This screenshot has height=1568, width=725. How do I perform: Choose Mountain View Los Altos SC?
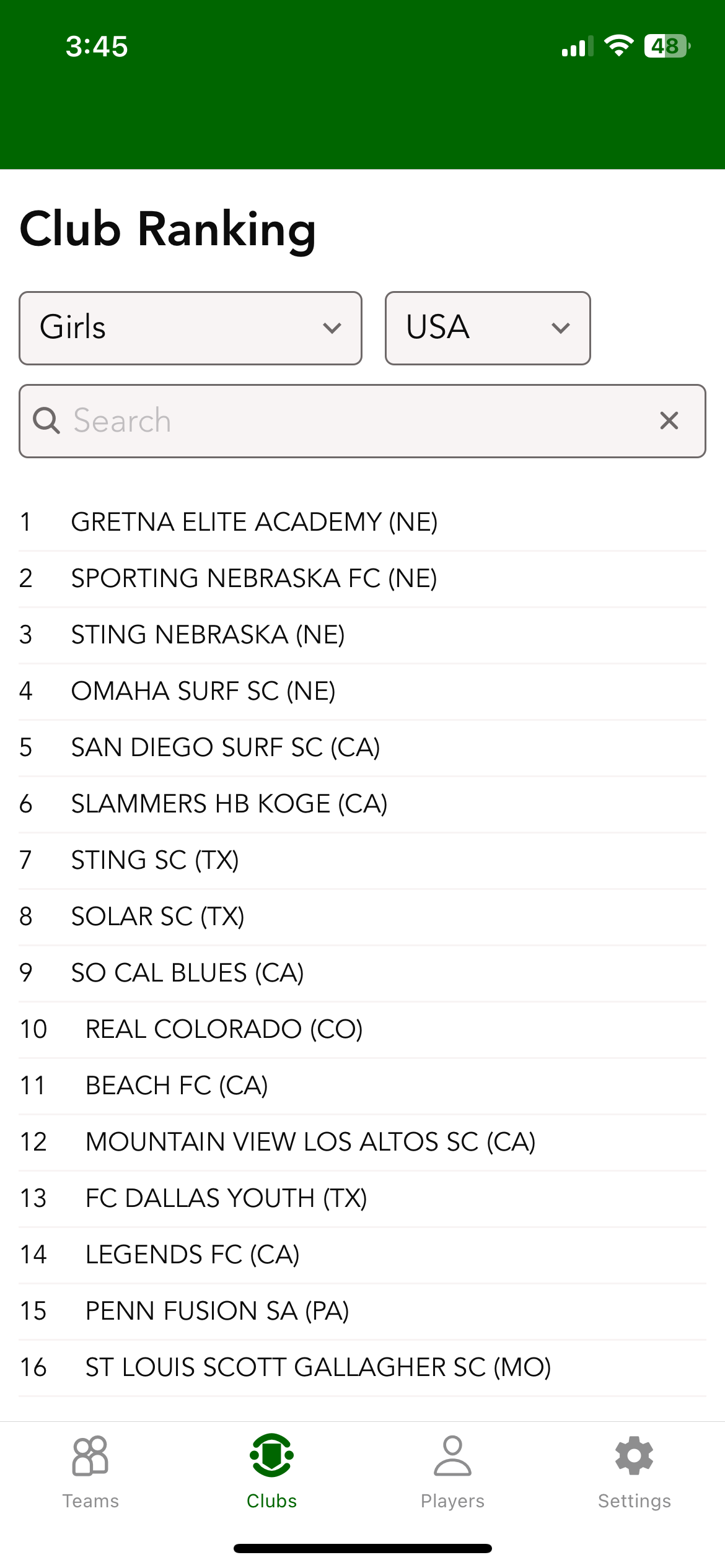tap(310, 1142)
